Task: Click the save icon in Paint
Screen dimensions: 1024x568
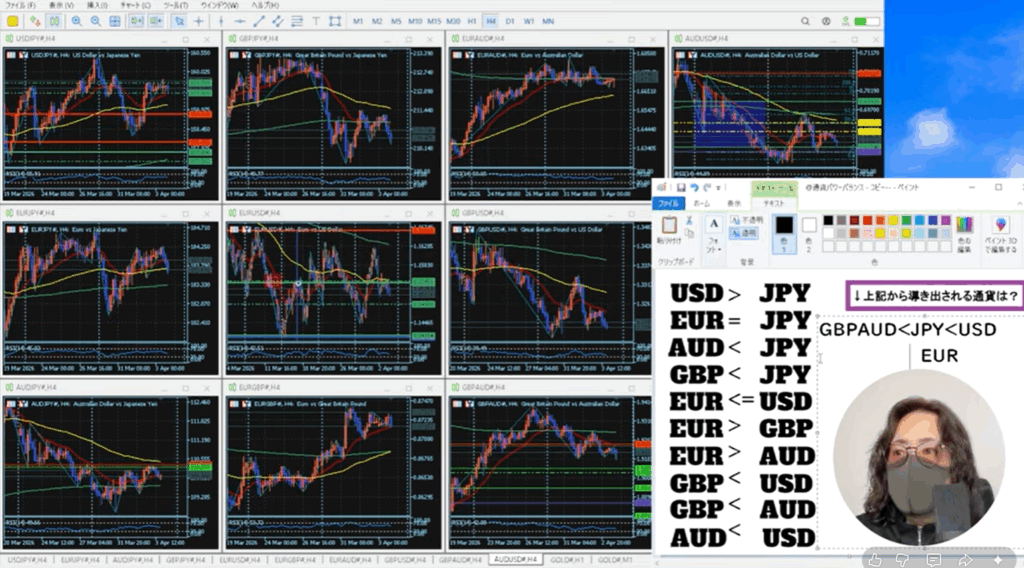Action: tap(680, 187)
